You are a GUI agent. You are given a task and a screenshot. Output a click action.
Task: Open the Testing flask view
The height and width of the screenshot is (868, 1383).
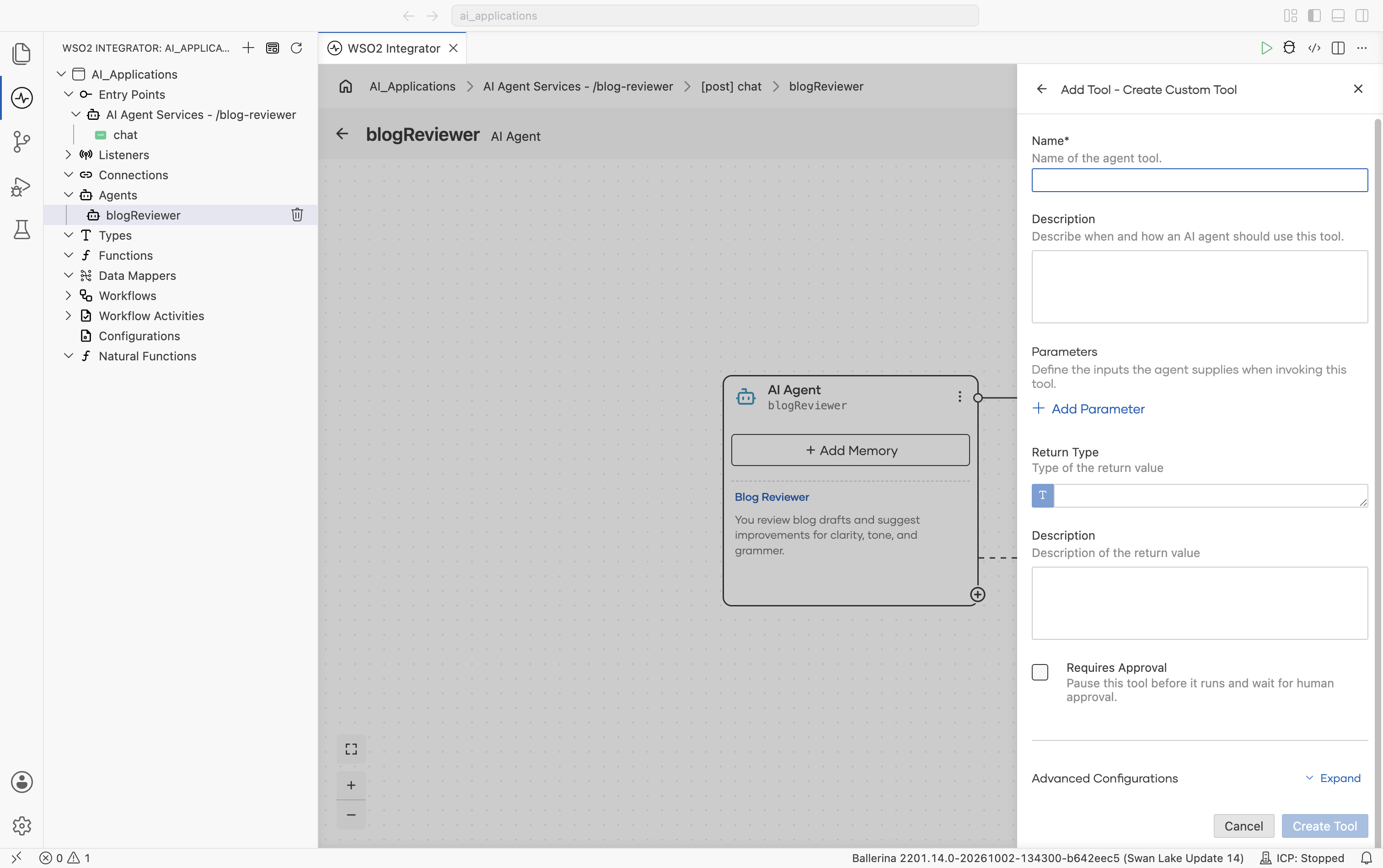click(x=22, y=230)
